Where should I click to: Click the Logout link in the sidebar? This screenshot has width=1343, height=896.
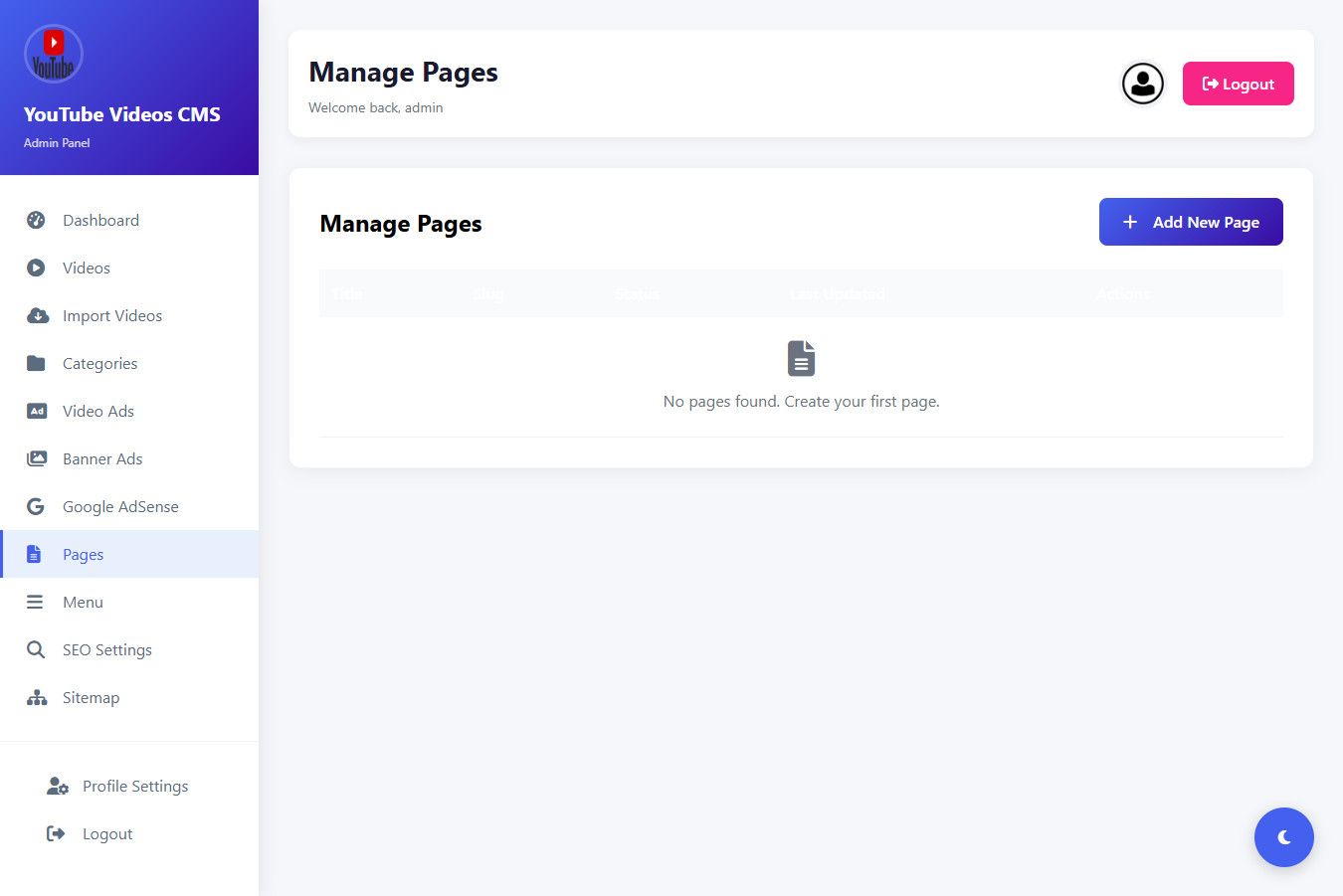[129, 833]
